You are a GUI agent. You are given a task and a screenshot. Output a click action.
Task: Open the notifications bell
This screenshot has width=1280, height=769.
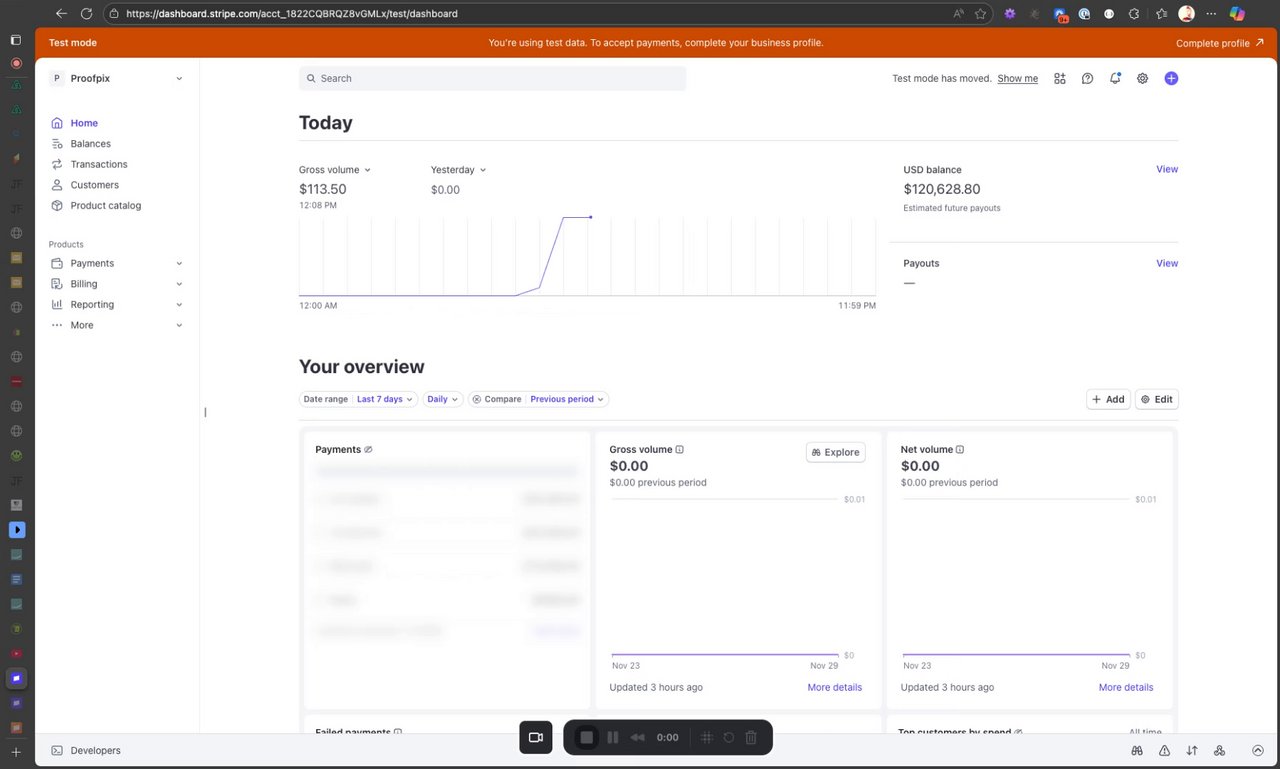coord(1115,78)
